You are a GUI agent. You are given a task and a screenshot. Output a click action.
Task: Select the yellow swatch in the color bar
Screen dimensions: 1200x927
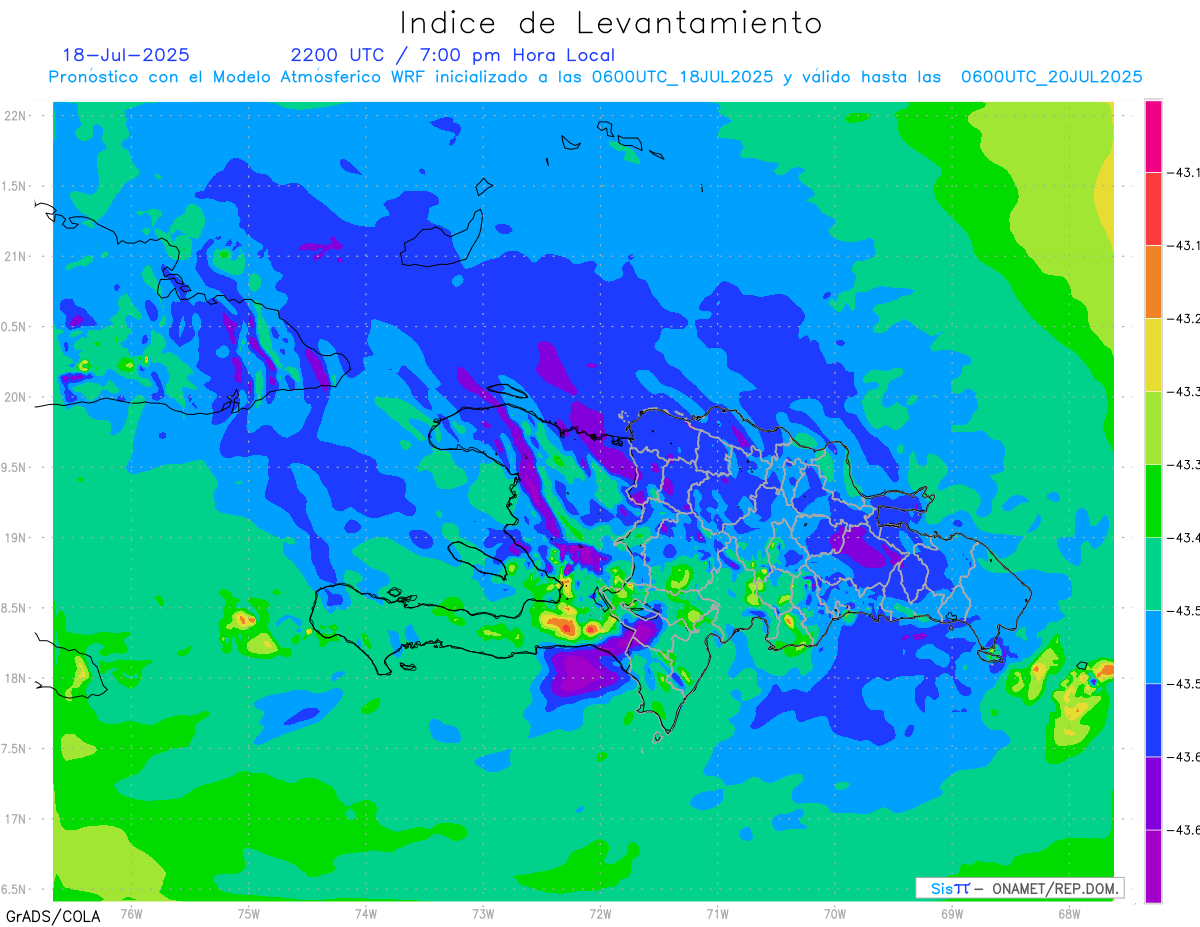1153,355
